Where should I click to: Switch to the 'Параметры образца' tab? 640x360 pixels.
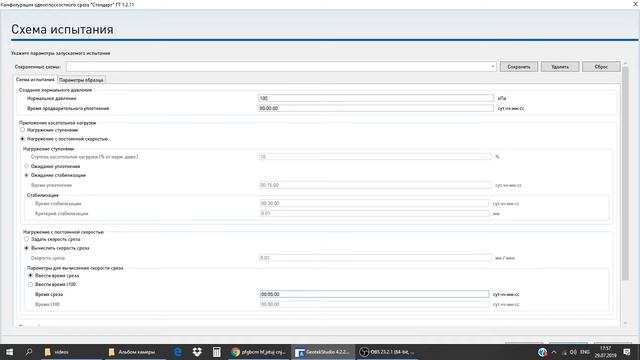[81, 80]
